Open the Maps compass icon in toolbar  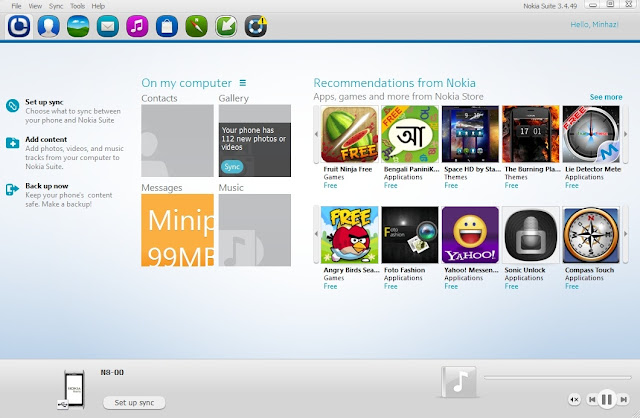pyautogui.click(x=196, y=26)
